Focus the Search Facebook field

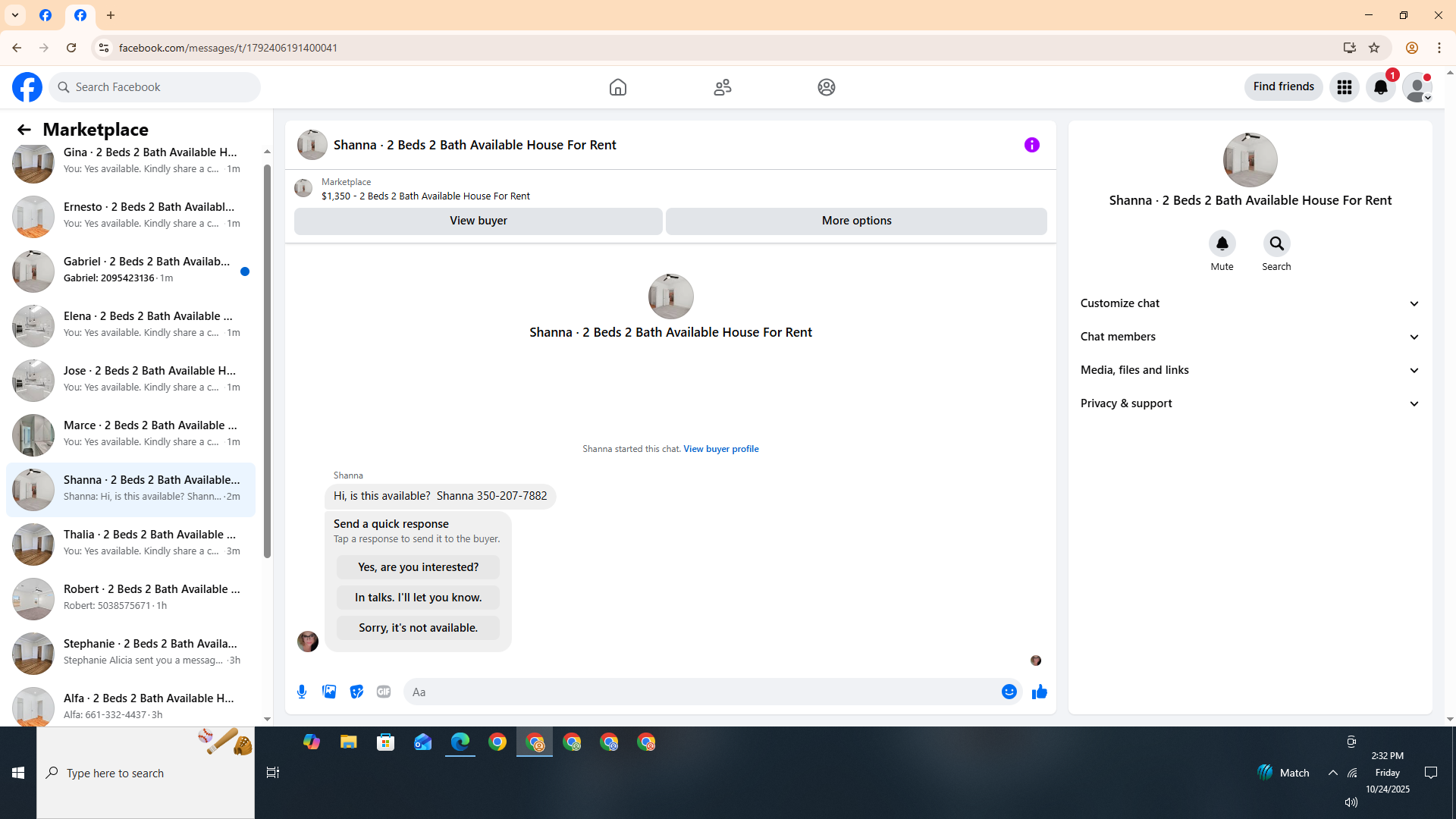point(155,87)
